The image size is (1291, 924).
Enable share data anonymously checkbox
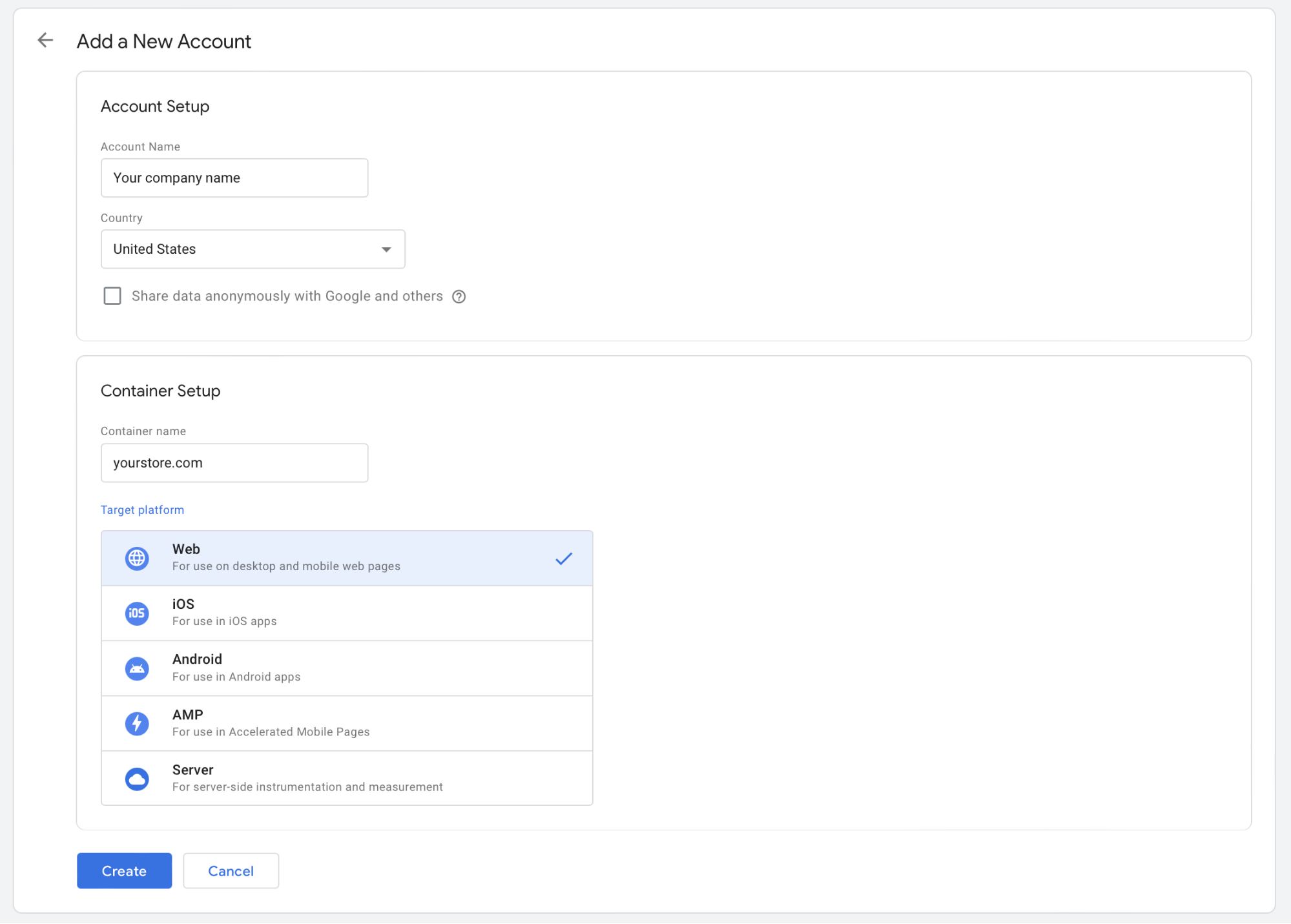112,296
